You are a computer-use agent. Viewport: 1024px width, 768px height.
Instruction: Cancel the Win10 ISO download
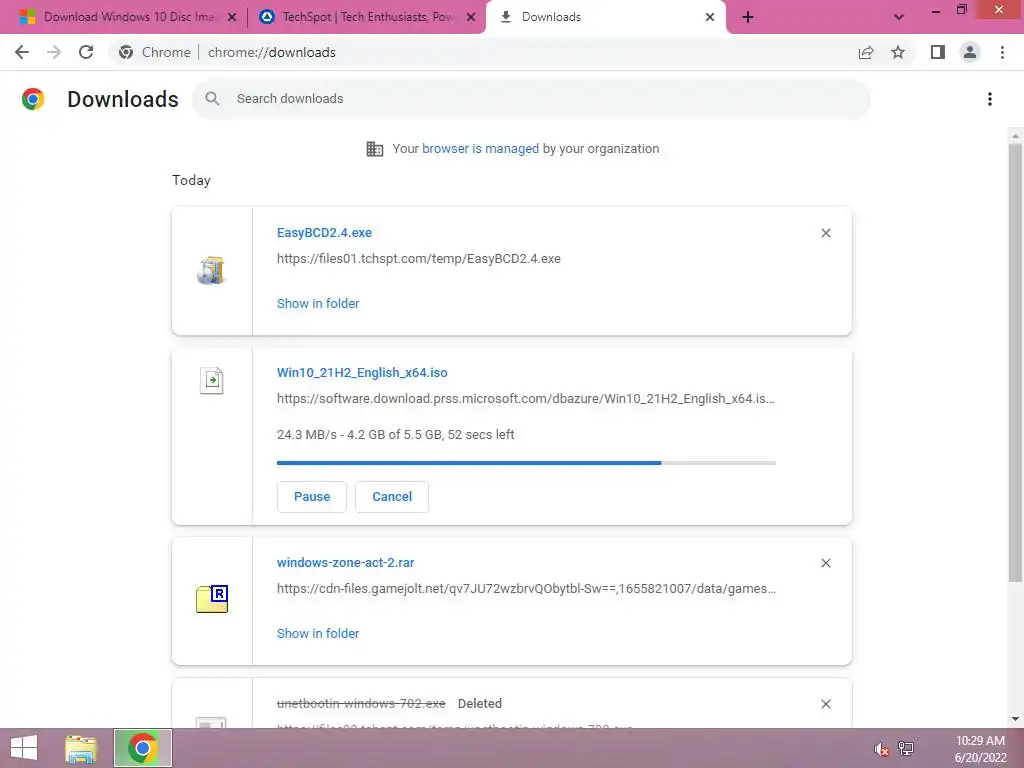pyautogui.click(x=392, y=497)
